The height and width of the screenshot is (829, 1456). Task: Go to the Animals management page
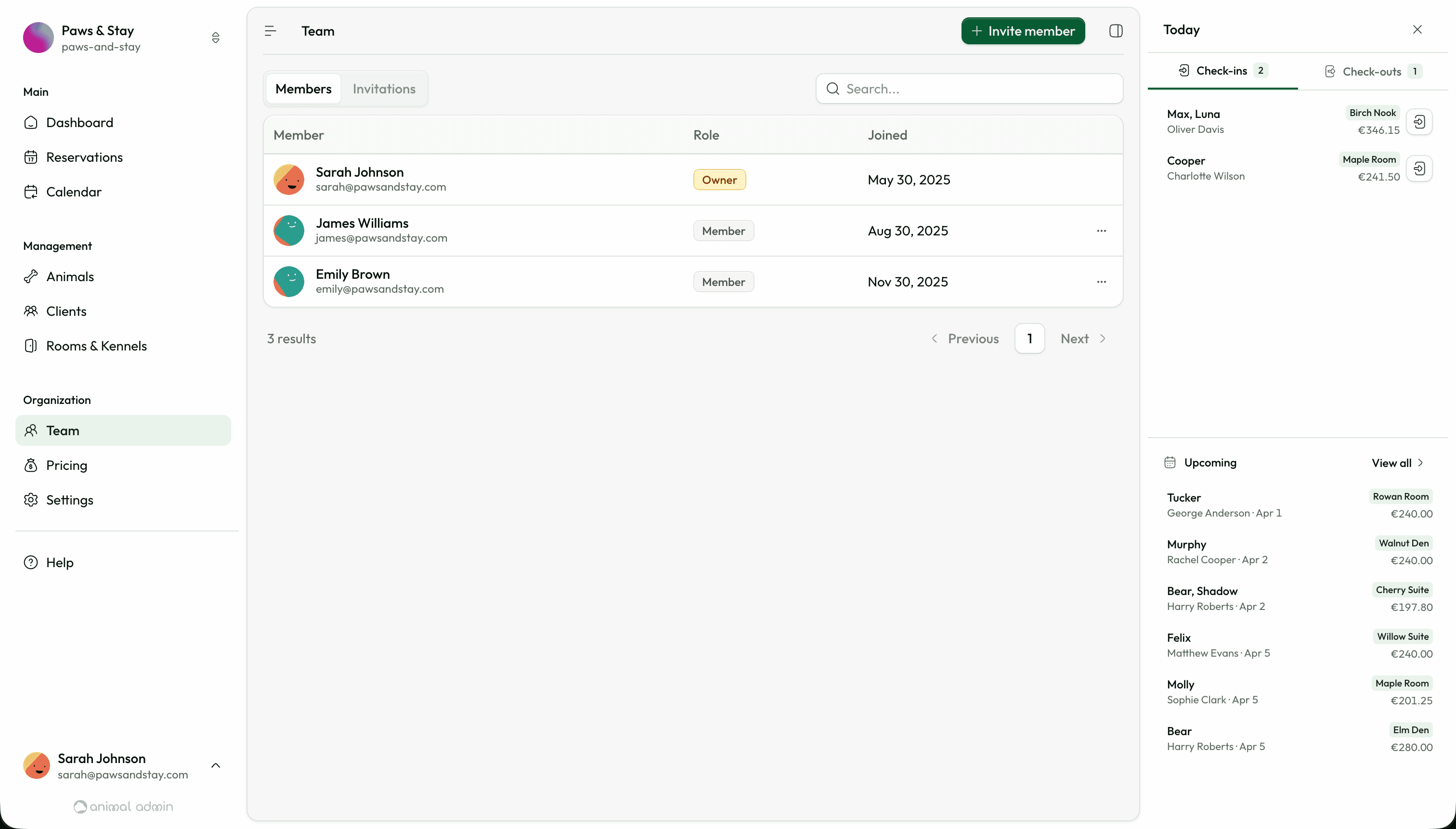pyautogui.click(x=70, y=277)
